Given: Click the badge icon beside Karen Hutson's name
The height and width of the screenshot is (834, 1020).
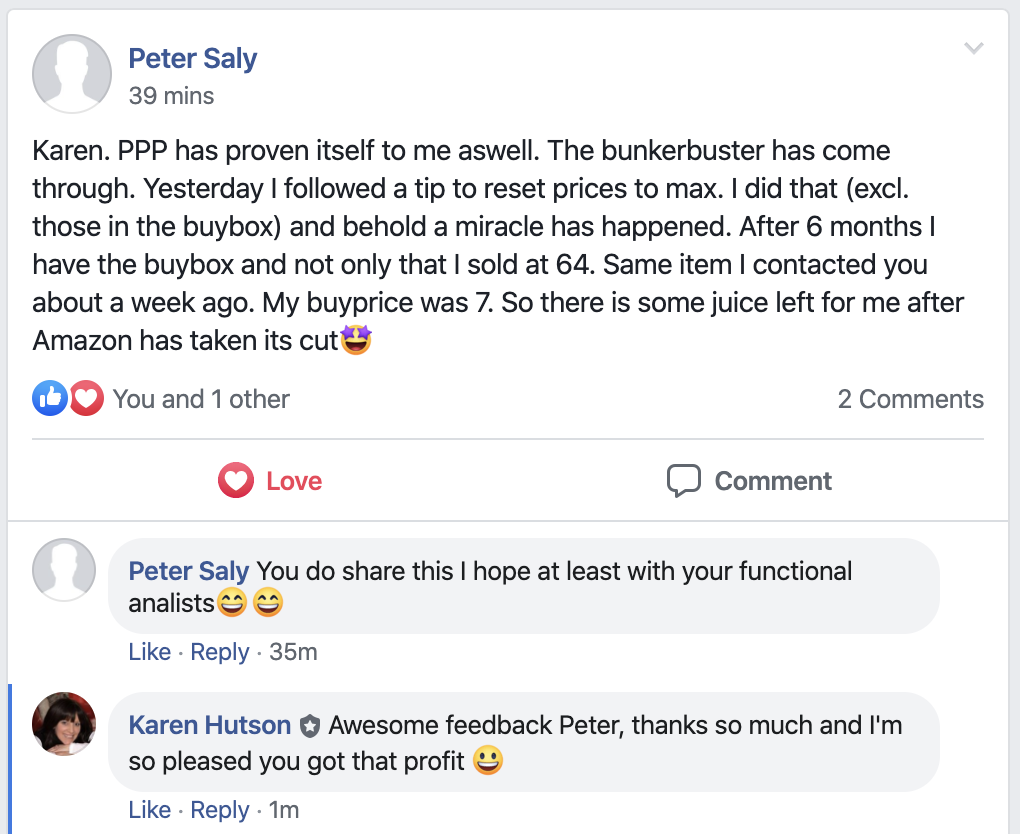Looking at the screenshot, I should tap(311, 724).
